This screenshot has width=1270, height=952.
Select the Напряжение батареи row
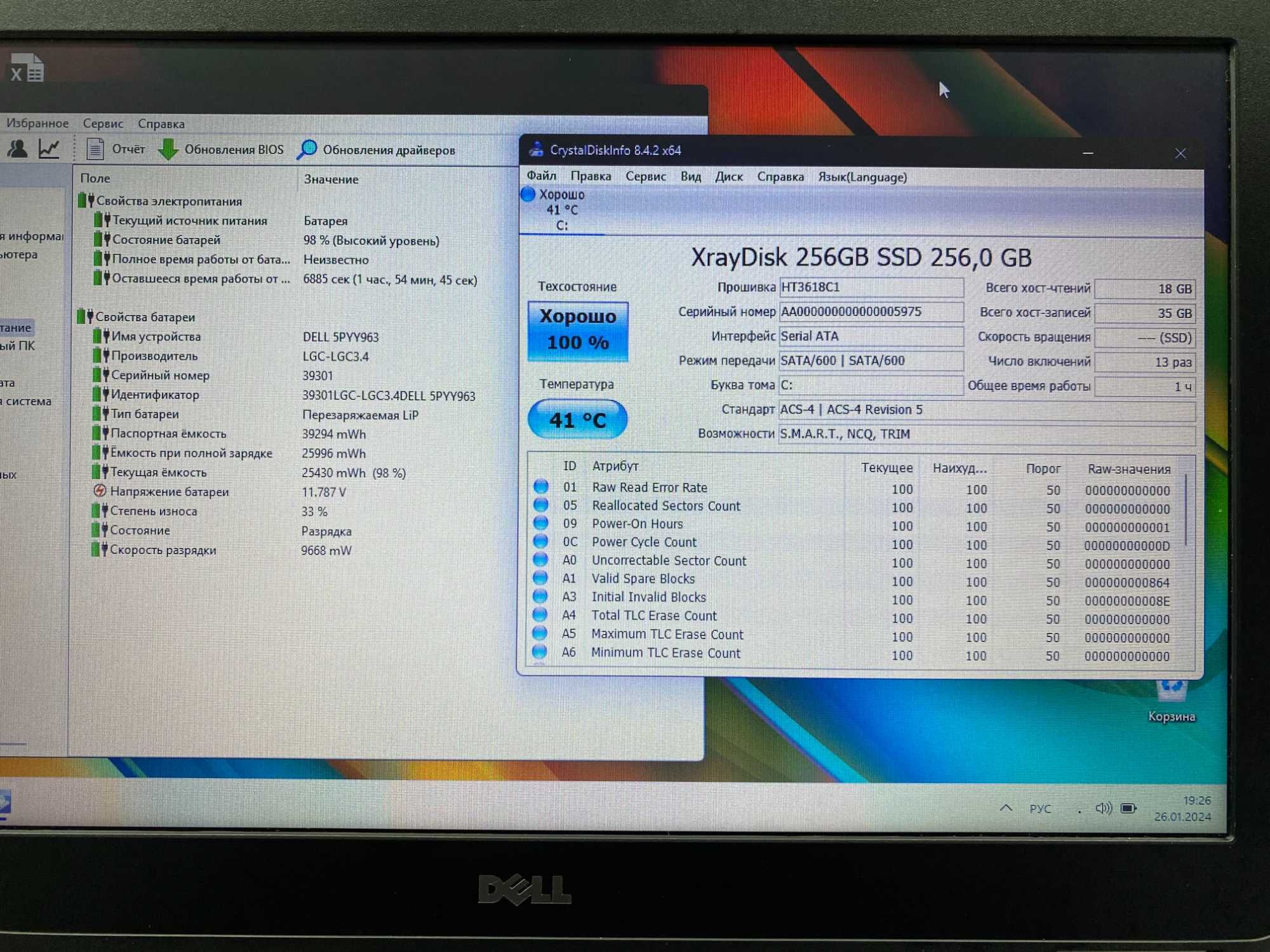(x=220, y=492)
